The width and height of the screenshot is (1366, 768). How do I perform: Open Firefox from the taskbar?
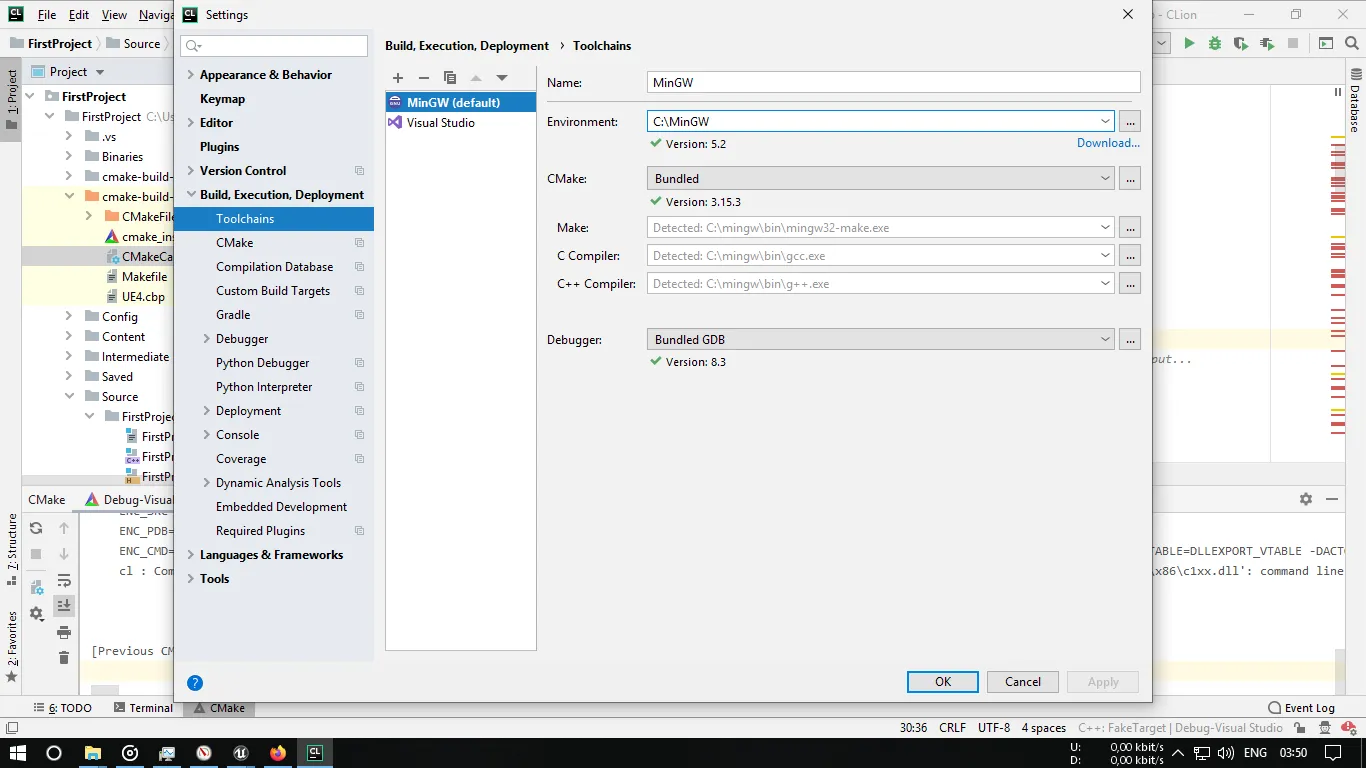coord(278,753)
